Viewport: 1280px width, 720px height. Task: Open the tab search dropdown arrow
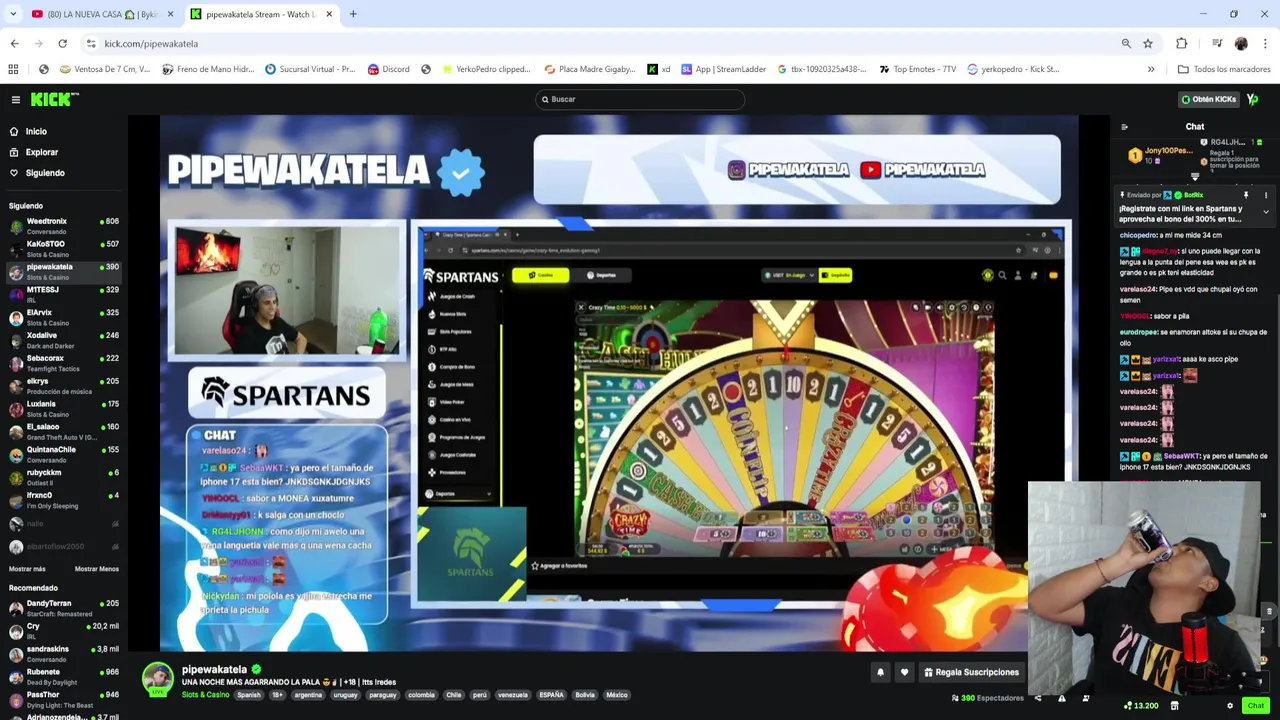(x=13, y=14)
